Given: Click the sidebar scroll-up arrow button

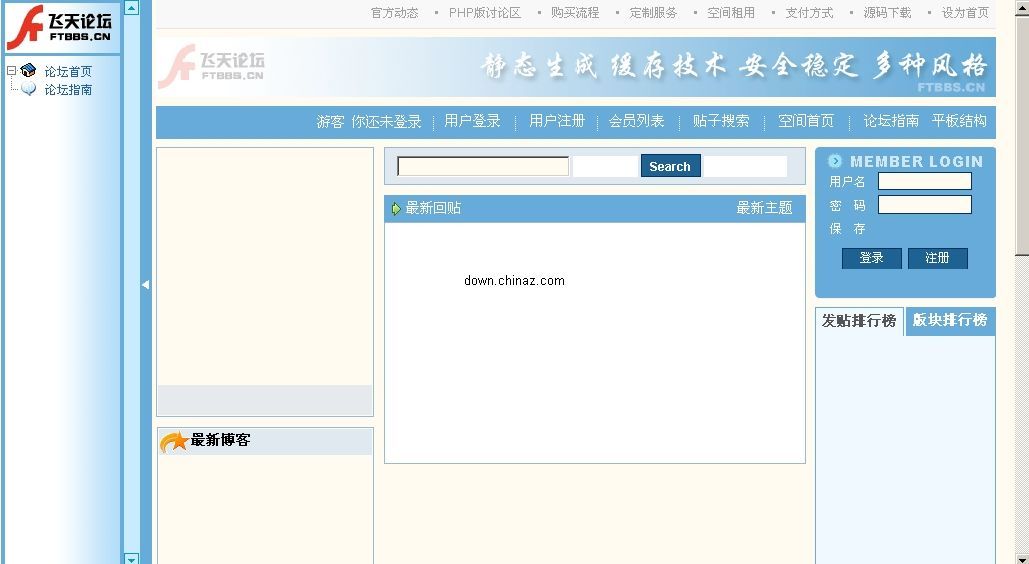Looking at the screenshot, I should point(131,7).
